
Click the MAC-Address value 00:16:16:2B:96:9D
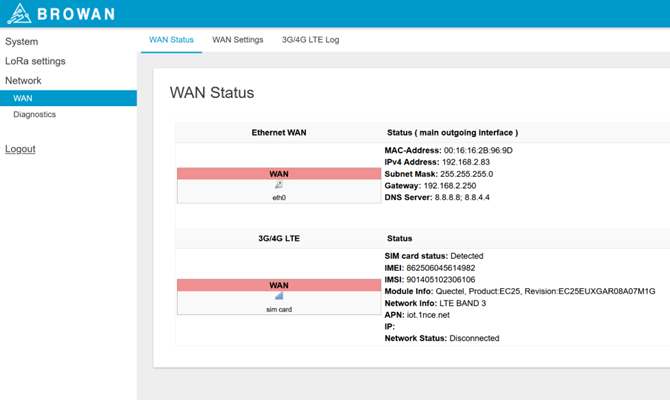(478, 150)
